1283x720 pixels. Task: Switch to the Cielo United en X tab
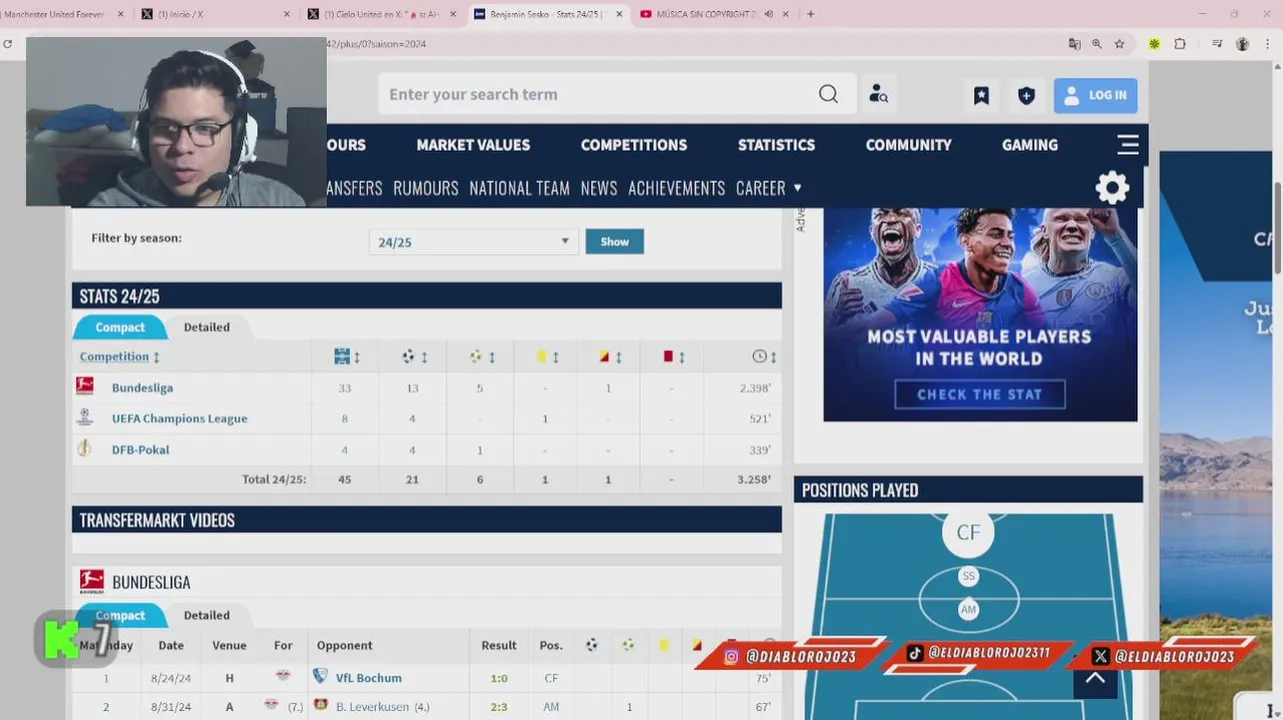(x=380, y=14)
